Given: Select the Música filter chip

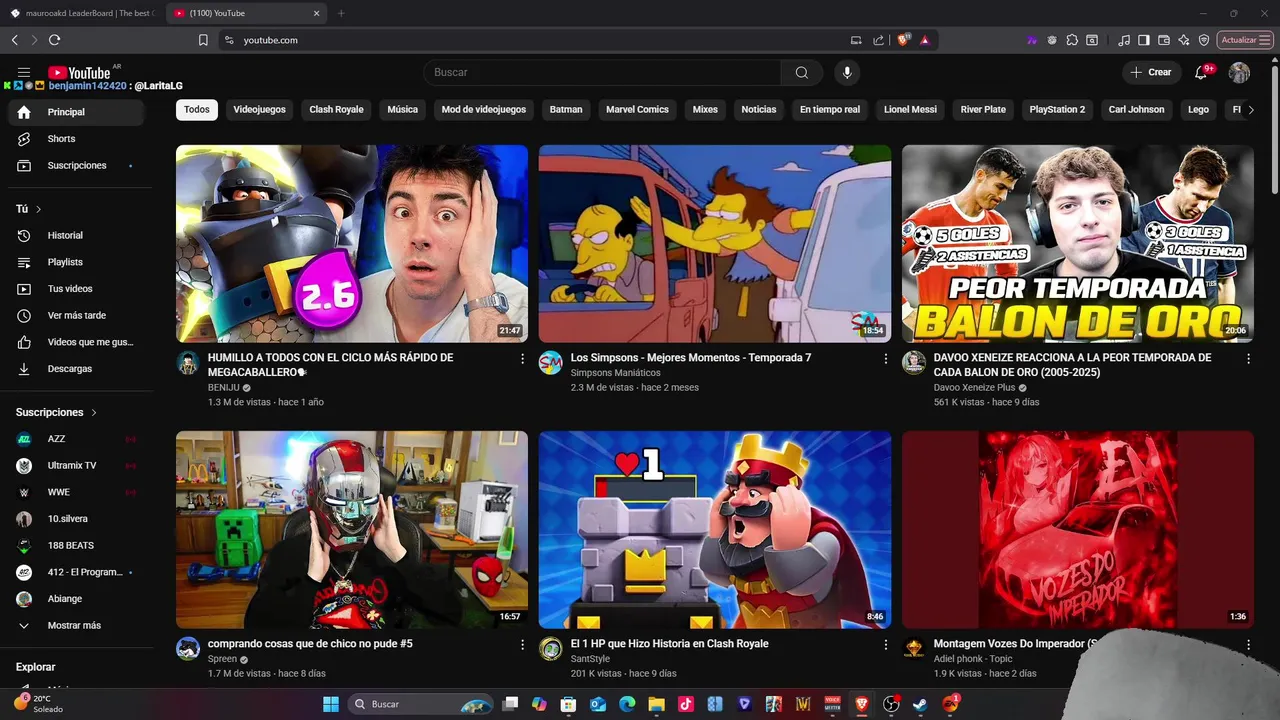Looking at the screenshot, I should 402,109.
